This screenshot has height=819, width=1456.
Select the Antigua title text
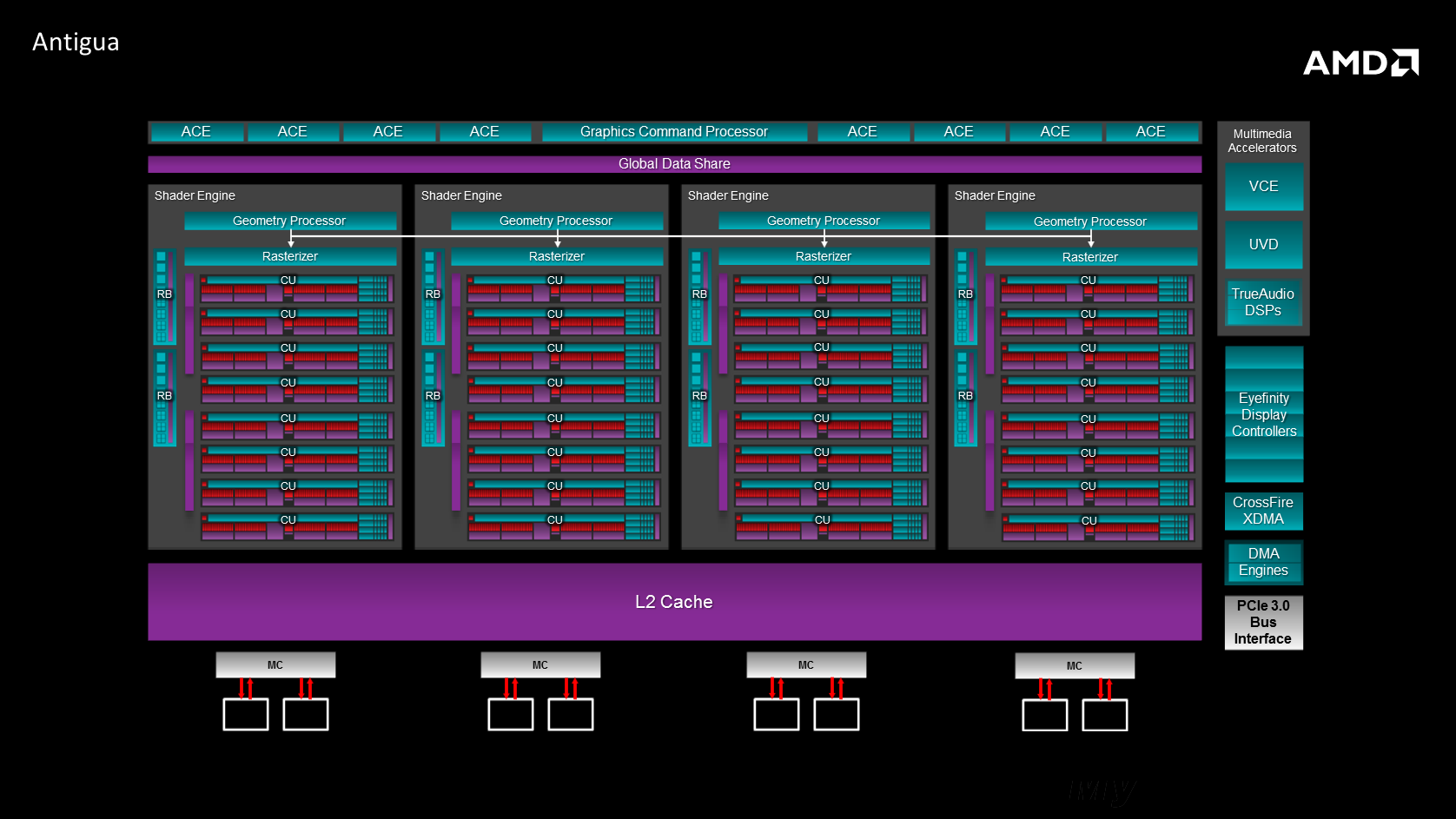[76, 43]
